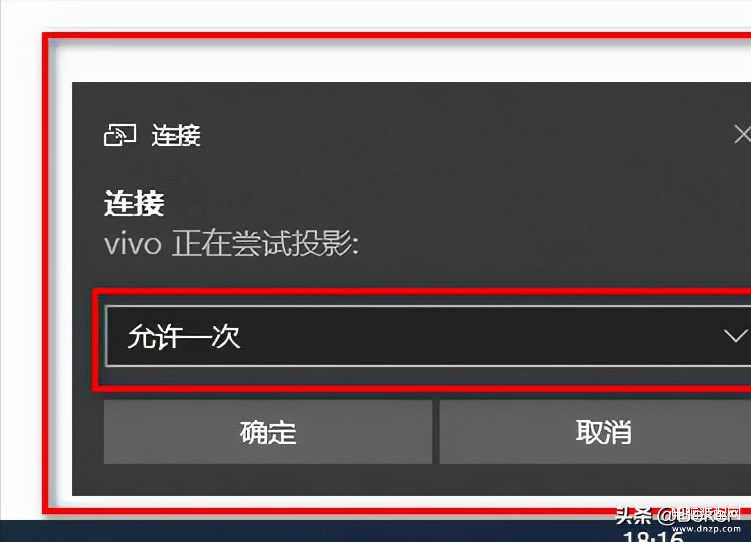Open the 允许一次 permission combo box
The width and height of the screenshot is (751, 542).
[428, 336]
